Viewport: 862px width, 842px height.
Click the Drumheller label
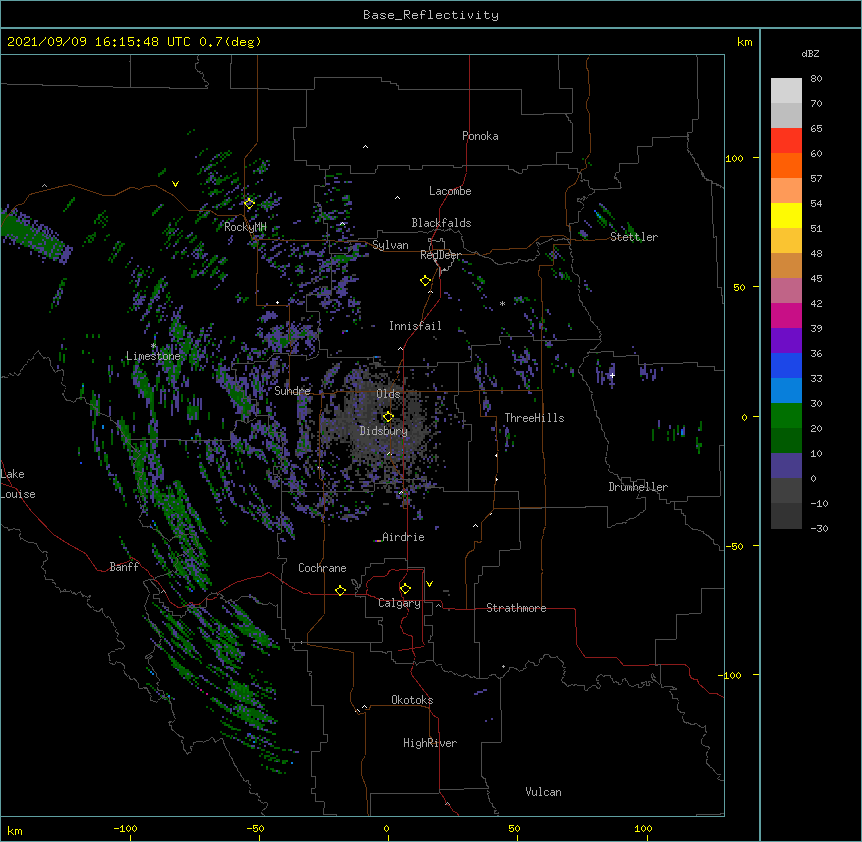(x=638, y=487)
